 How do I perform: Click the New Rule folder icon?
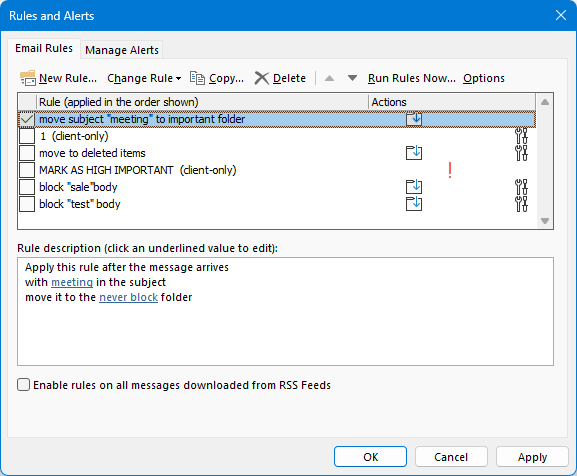click(28, 78)
